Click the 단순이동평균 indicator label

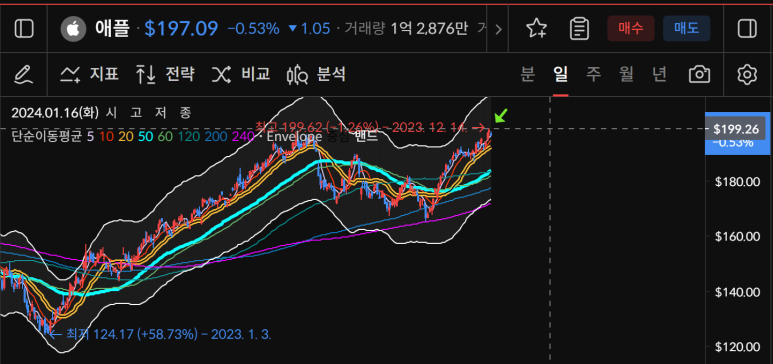pyautogui.click(x=47, y=137)
